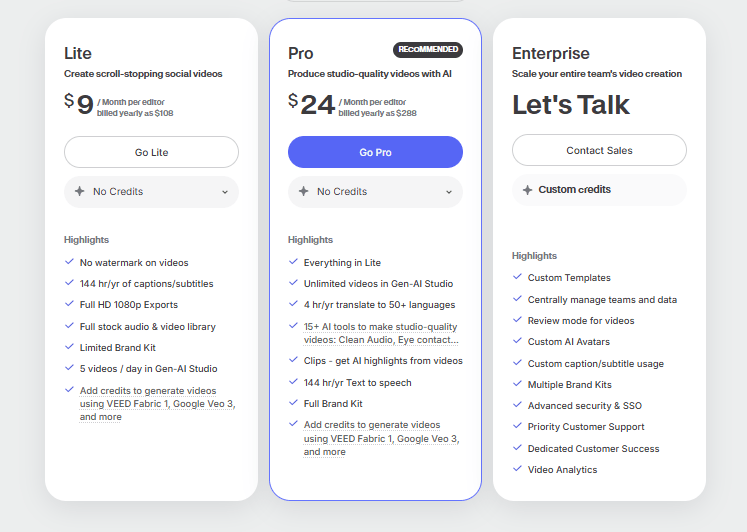Click the Recommended badge on Pro plan
This screenshot has width=747, height=532.
(427, 49)
